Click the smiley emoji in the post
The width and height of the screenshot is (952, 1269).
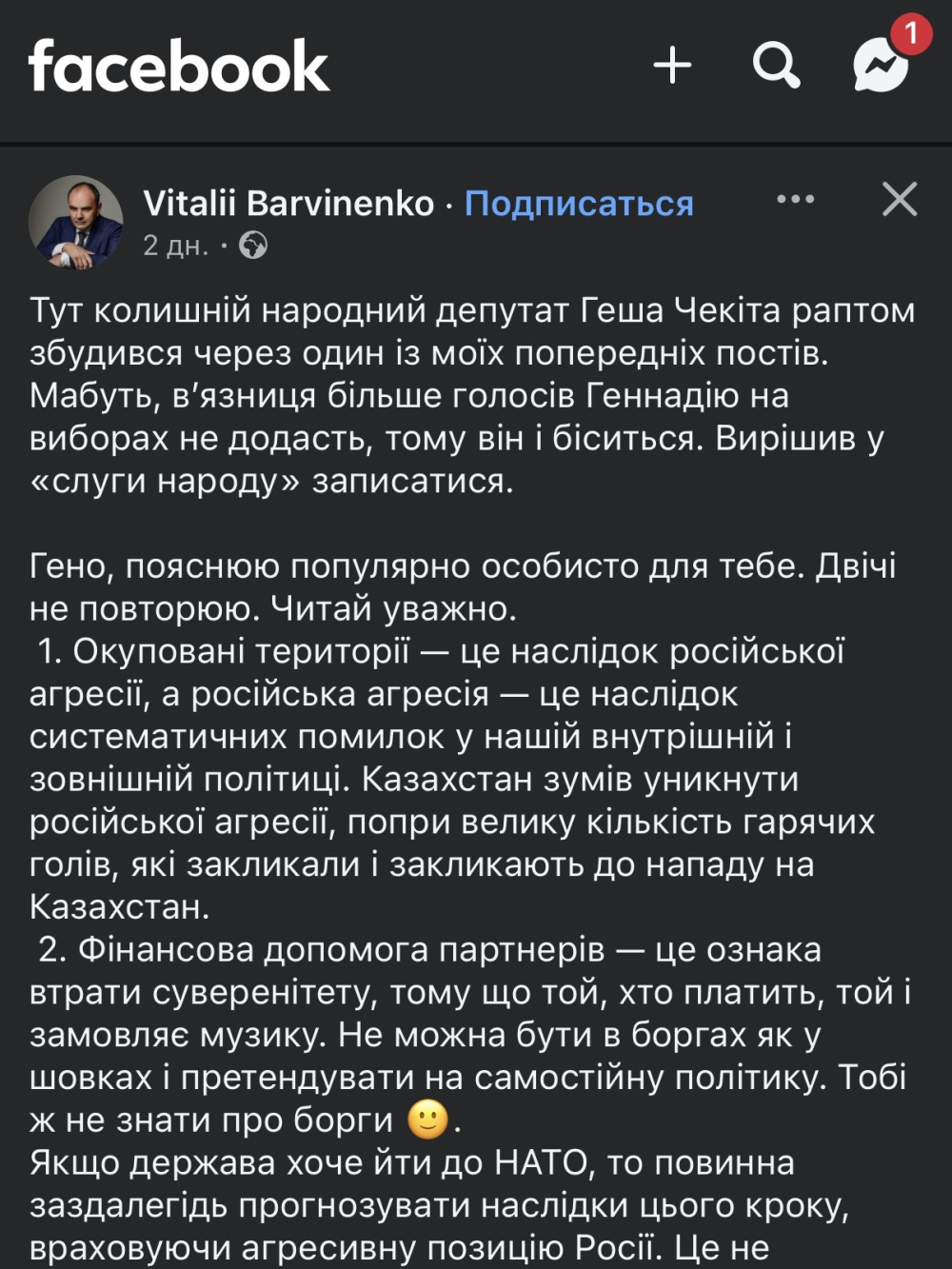[427, 1120]
